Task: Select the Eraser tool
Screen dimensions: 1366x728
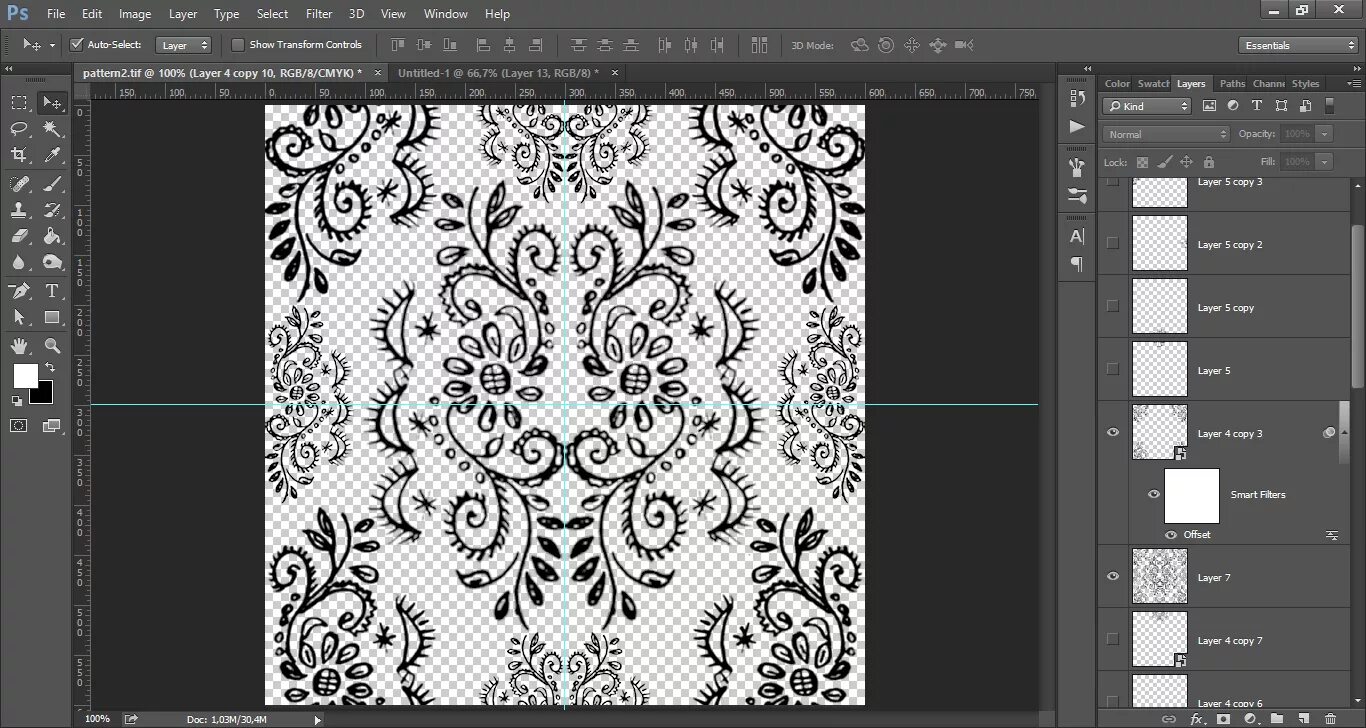Action: [x=19, y=236]
